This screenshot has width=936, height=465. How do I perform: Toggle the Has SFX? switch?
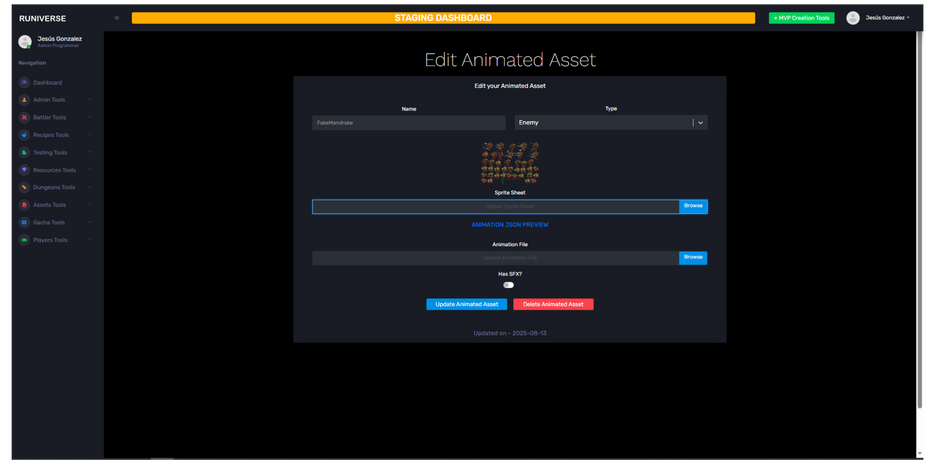tap(509, 285)
